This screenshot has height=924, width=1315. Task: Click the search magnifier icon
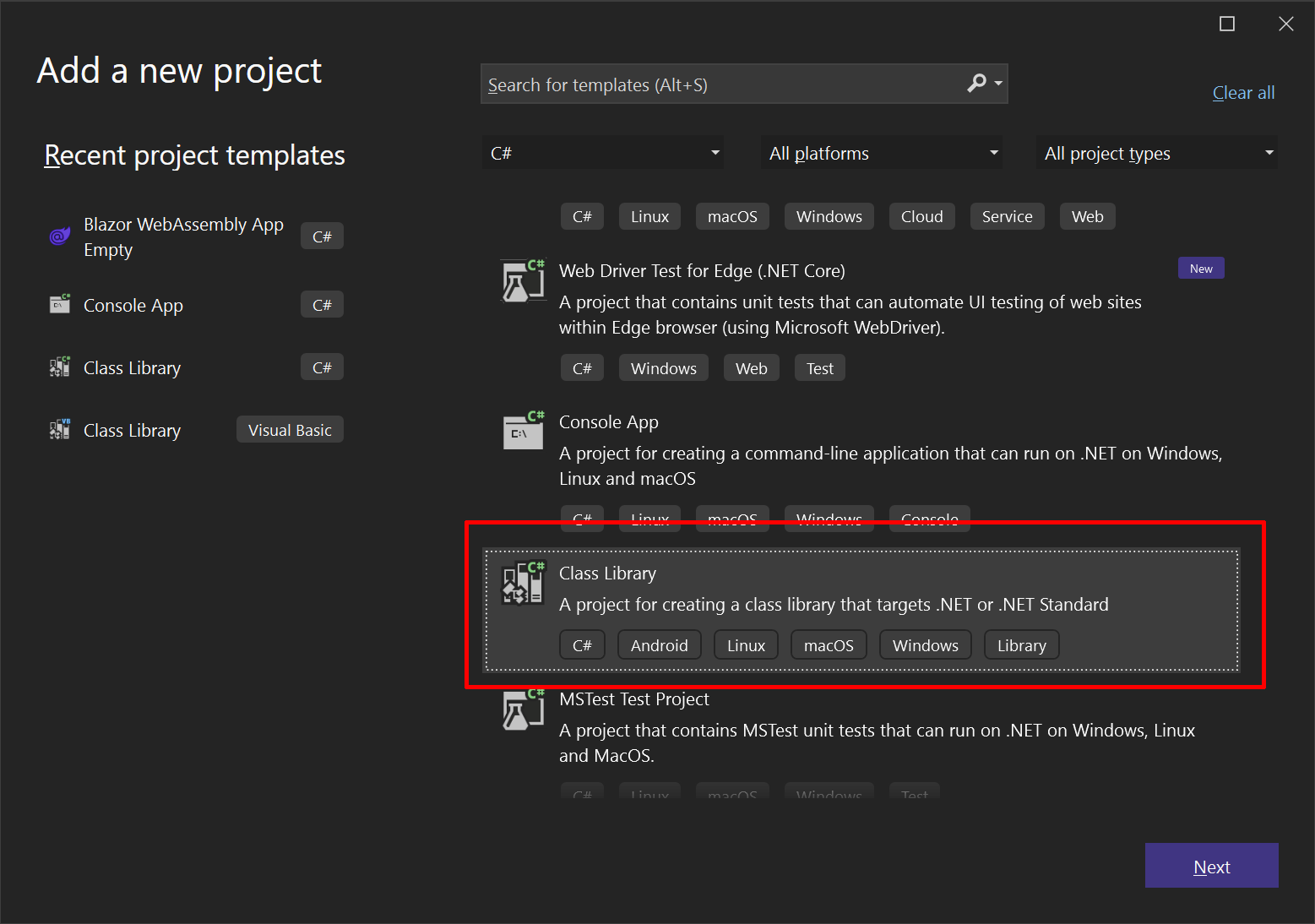click(977, 84)
